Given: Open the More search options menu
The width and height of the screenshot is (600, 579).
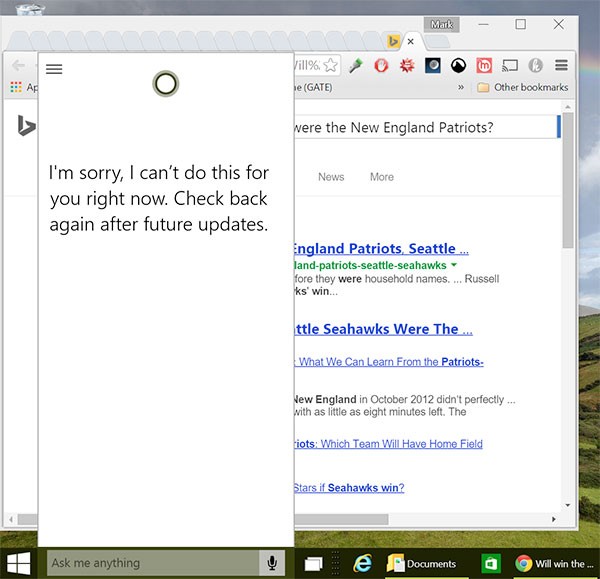Looking at the screenshot, I should pyautogui.click(x=381, y=177).
